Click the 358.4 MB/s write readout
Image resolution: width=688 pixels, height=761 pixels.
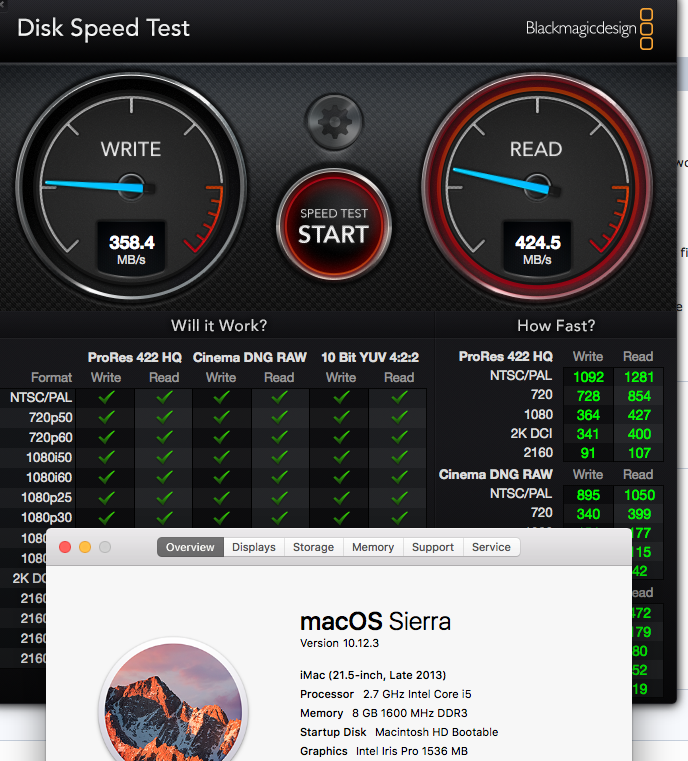point(131,249)
